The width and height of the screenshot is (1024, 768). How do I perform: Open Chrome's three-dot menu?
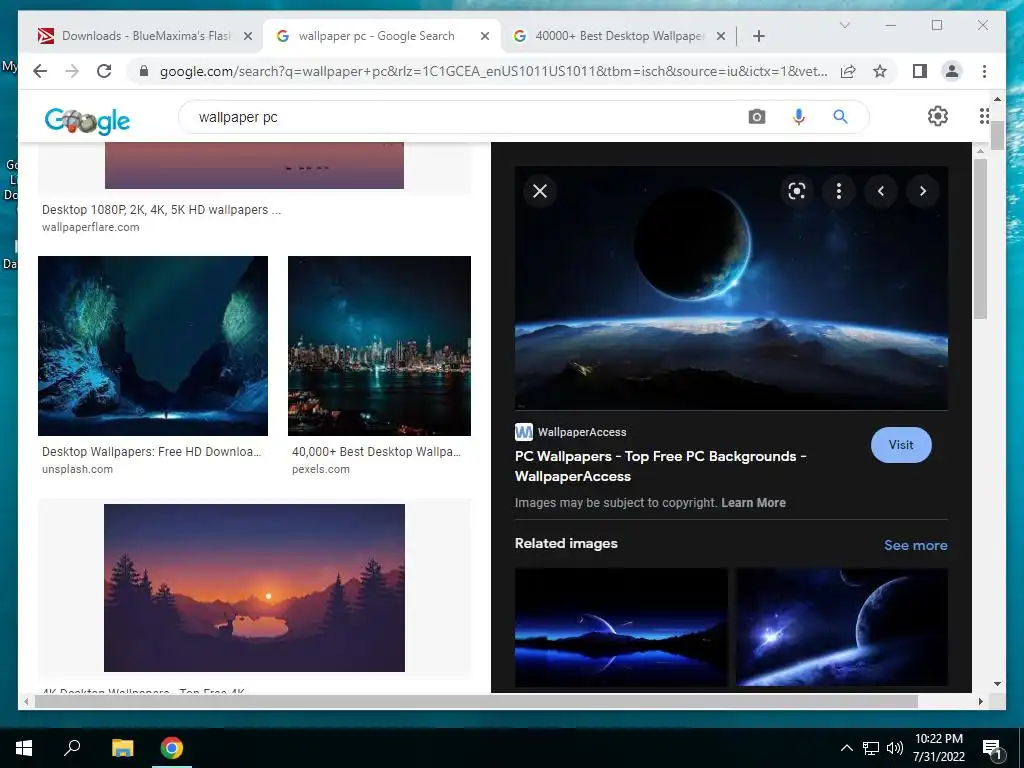(x=984, y=71)
